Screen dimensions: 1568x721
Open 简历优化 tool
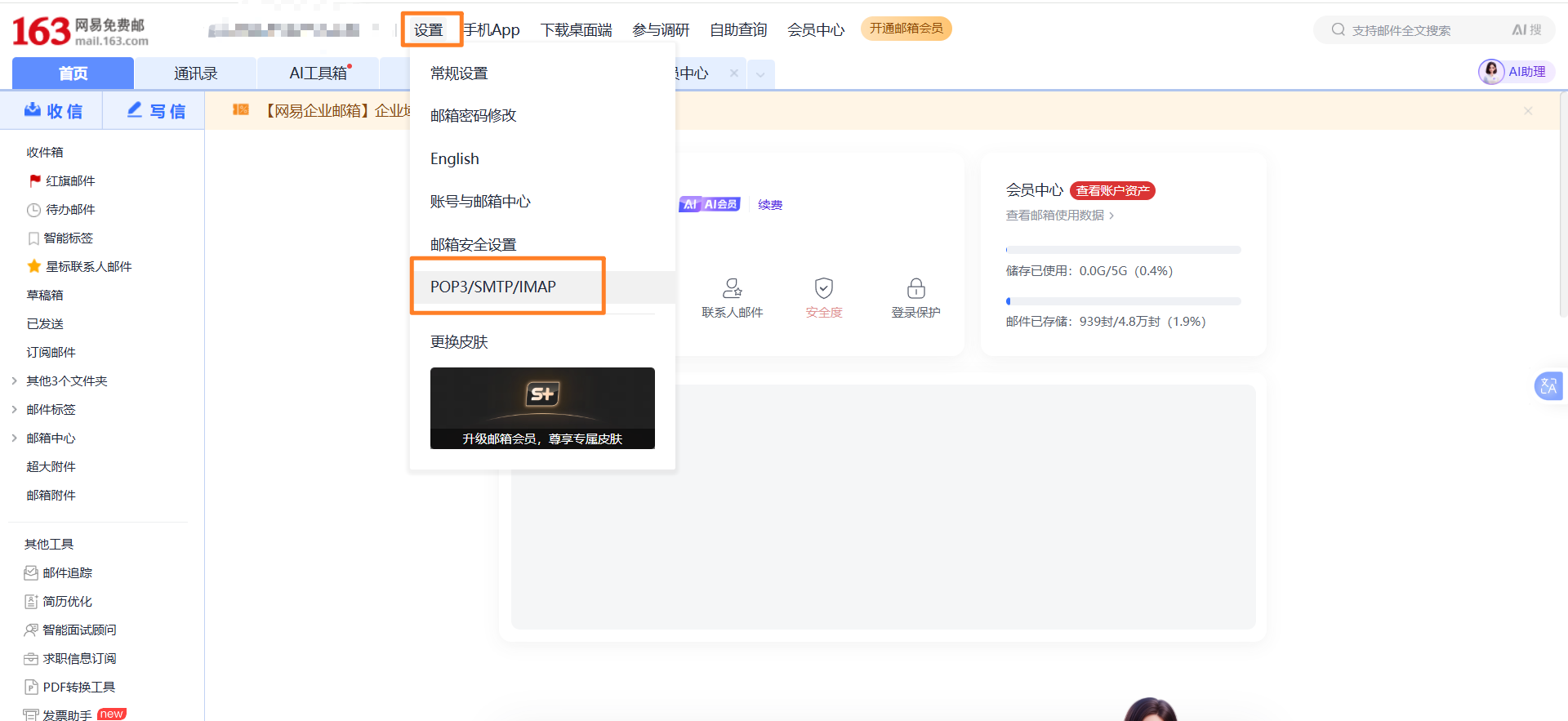click(58, 601)
